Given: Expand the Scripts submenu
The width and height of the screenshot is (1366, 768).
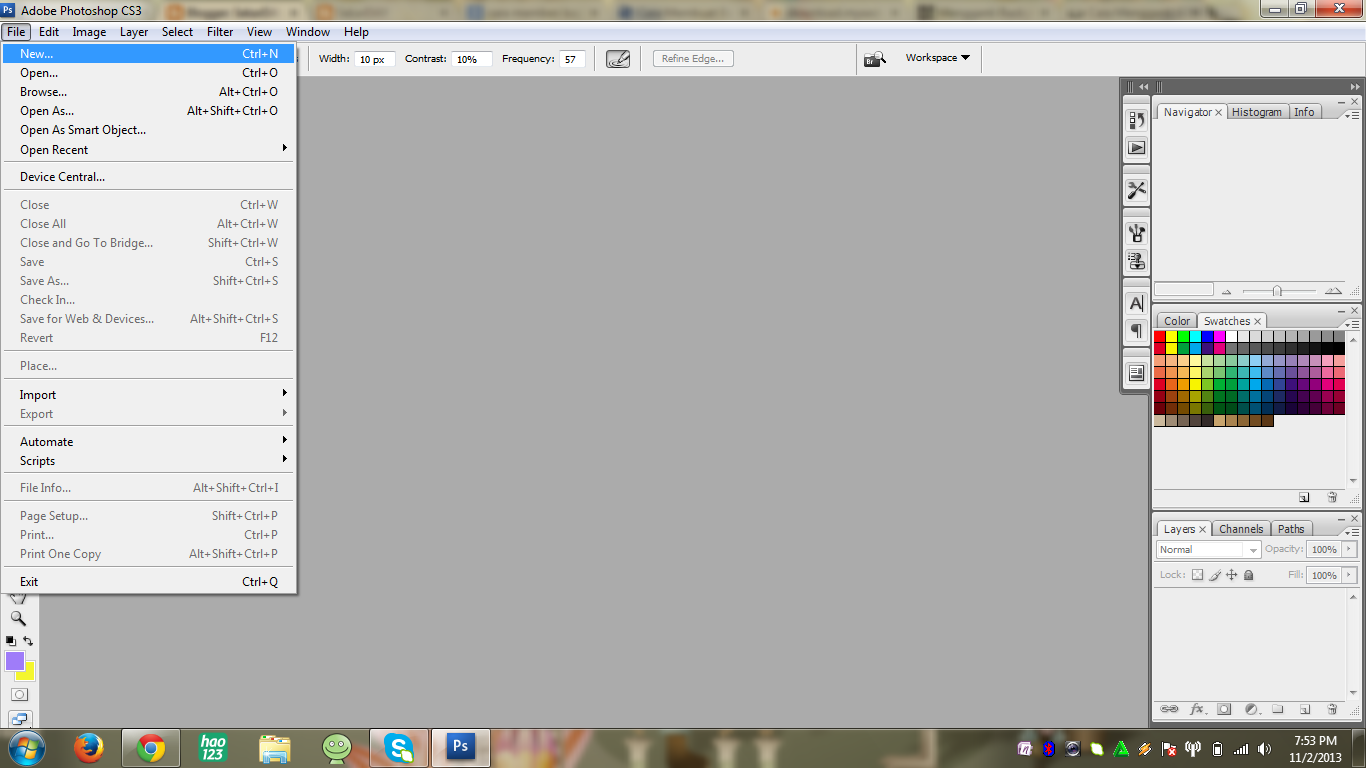Looking at the screenshot, I should point(149,461).
